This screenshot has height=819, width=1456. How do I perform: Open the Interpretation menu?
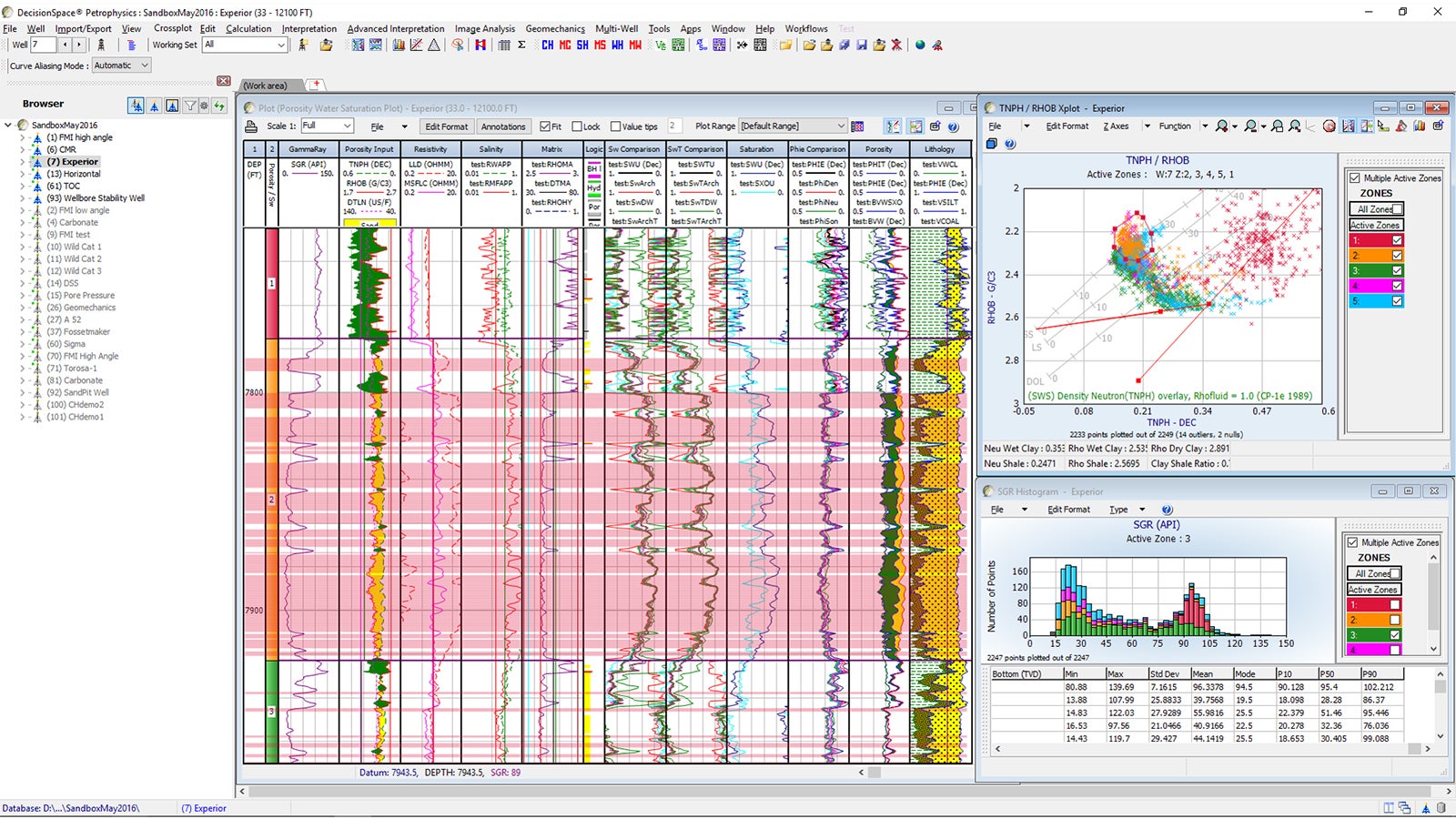tap(308, 28)
